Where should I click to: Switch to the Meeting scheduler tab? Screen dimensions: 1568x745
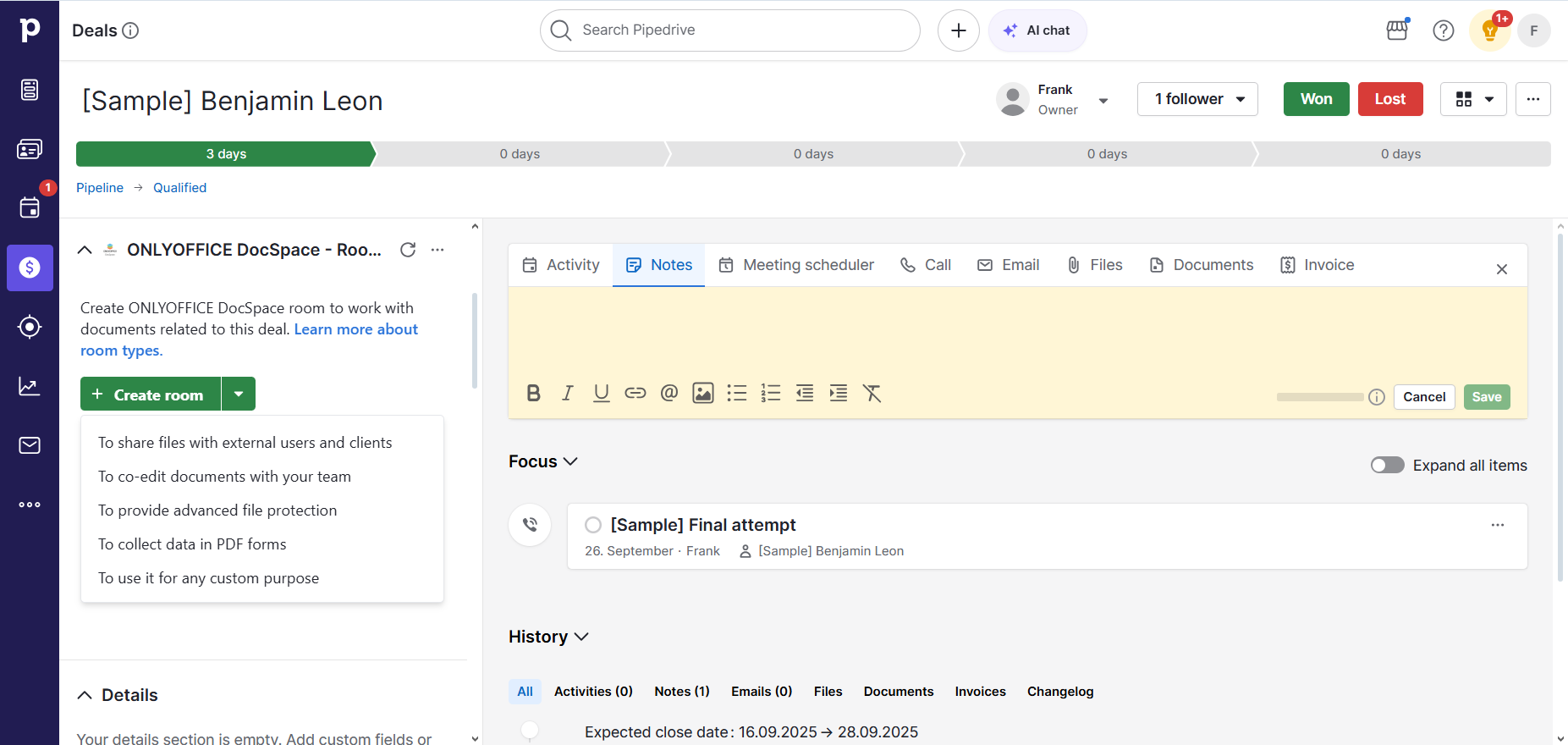796,265
